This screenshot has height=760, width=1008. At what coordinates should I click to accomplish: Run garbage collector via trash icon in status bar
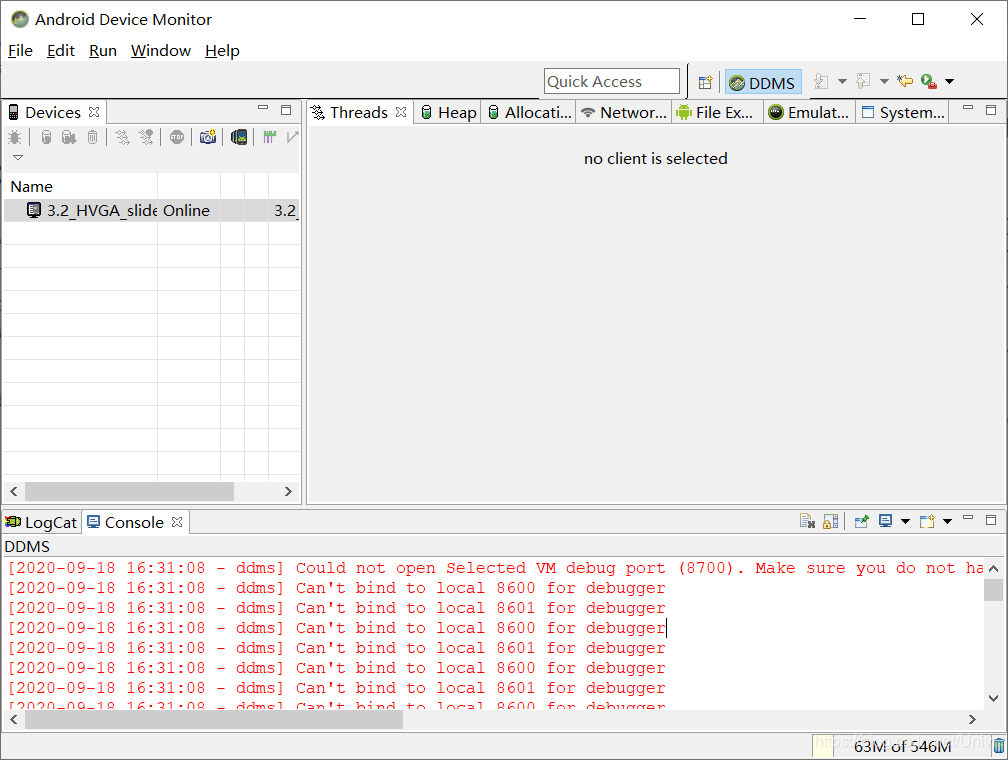tap(999, 746)
